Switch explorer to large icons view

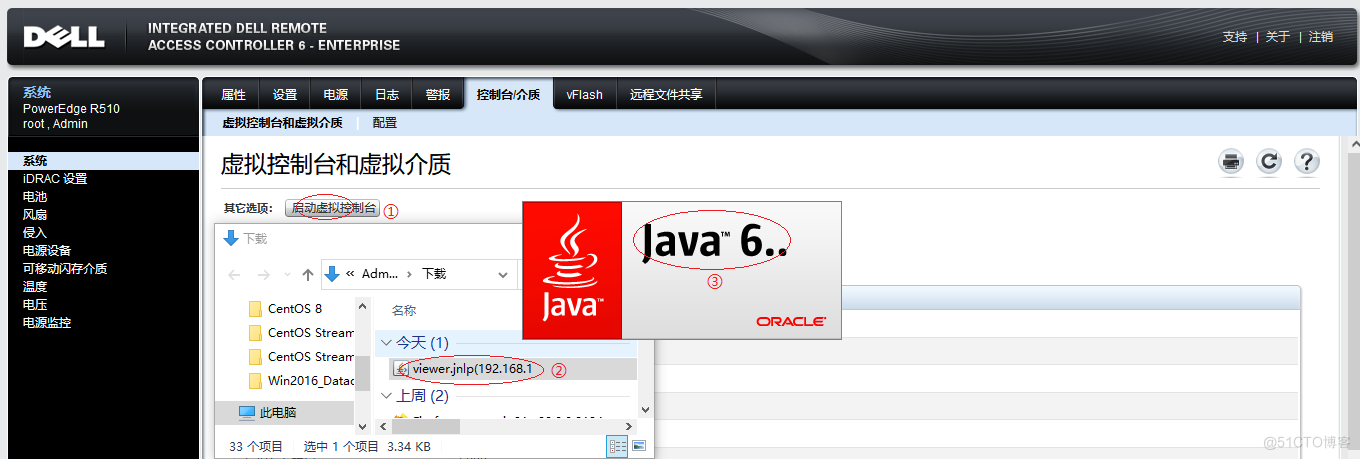click(639, 446)
